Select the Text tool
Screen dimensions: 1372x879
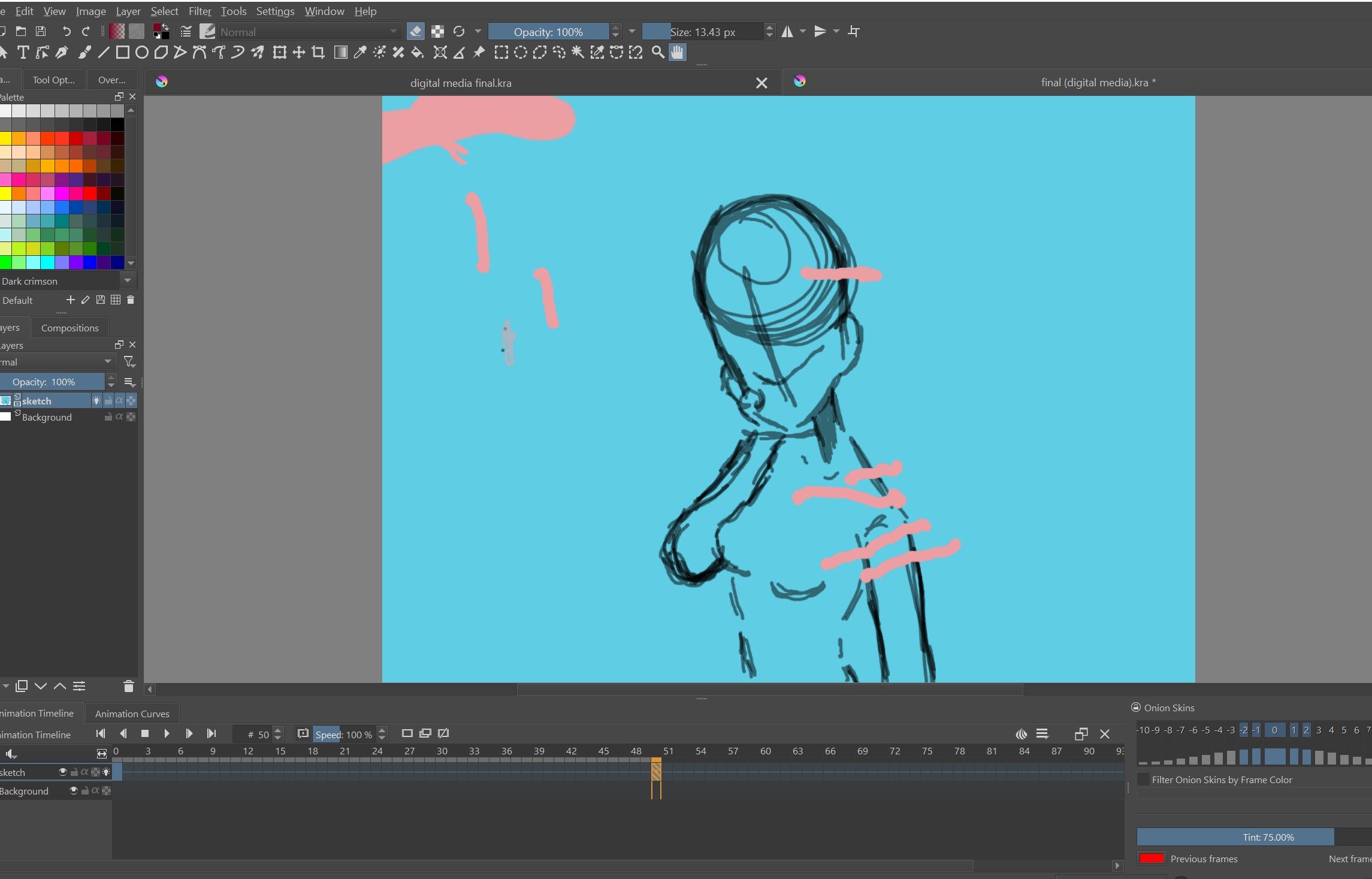(23, 53)
